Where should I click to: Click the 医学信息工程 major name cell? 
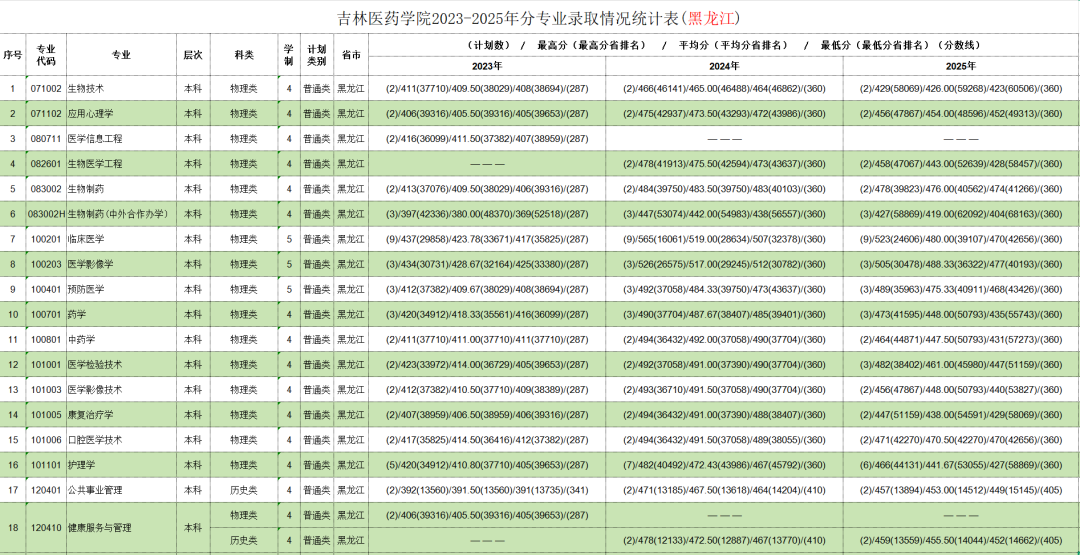pos(121,138)
